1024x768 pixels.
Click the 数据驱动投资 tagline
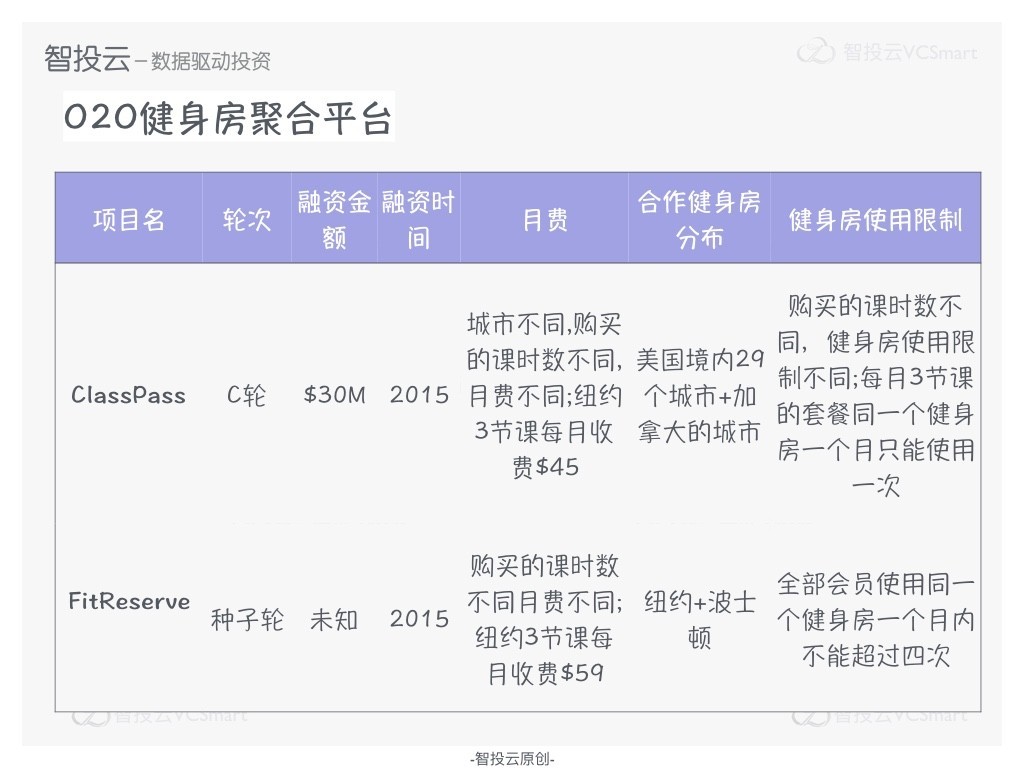[x=210, y=61]
